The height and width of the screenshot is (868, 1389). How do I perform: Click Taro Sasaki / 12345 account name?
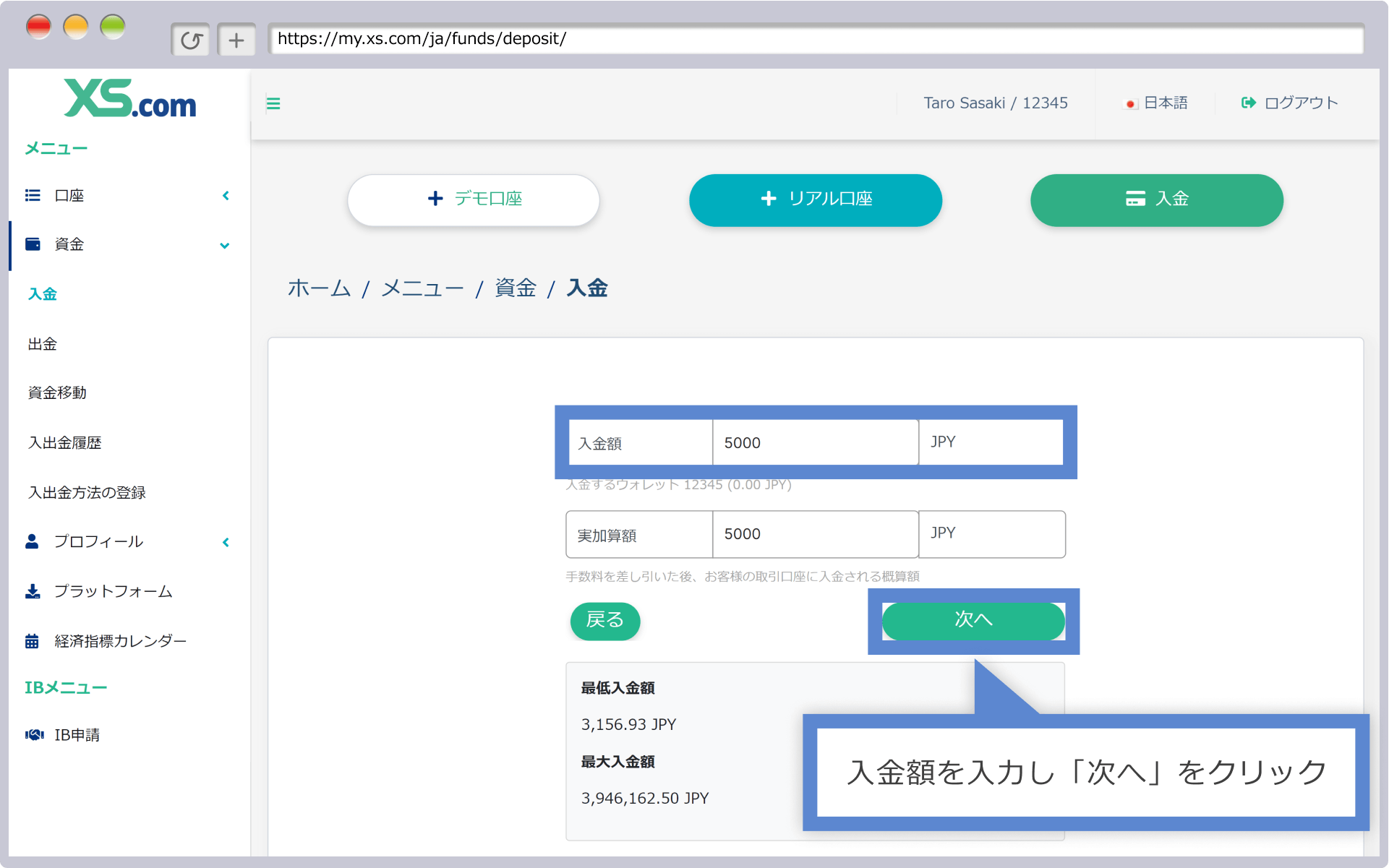click(996, 103)
